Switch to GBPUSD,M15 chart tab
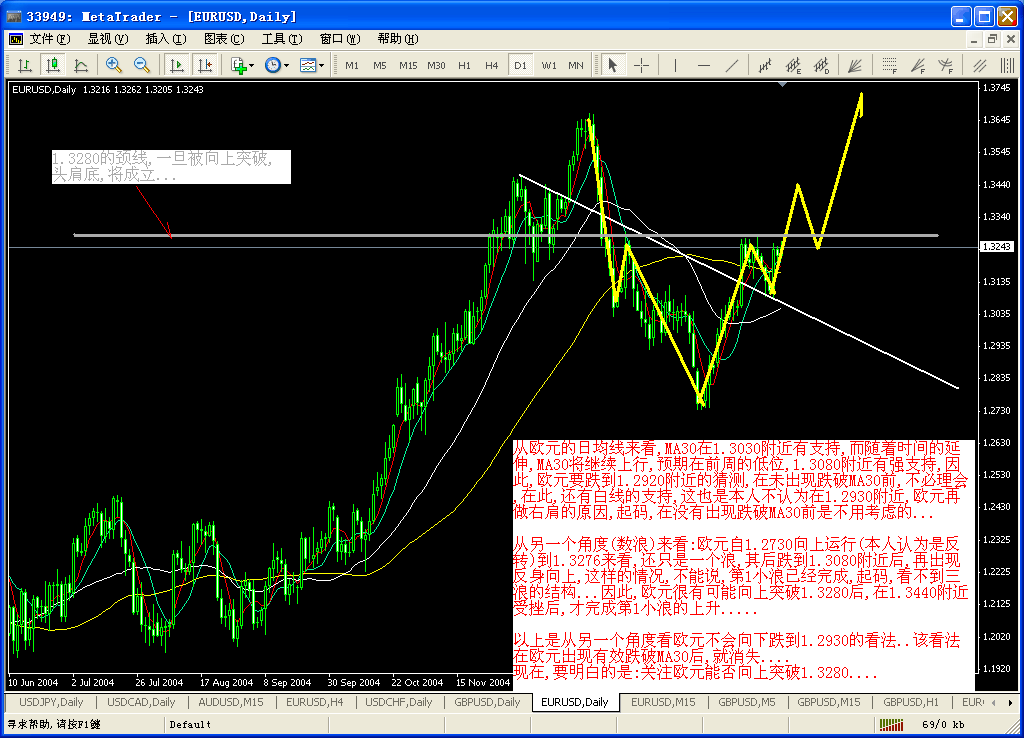Viewport: 1024px width, 738px height. [828, 702]
